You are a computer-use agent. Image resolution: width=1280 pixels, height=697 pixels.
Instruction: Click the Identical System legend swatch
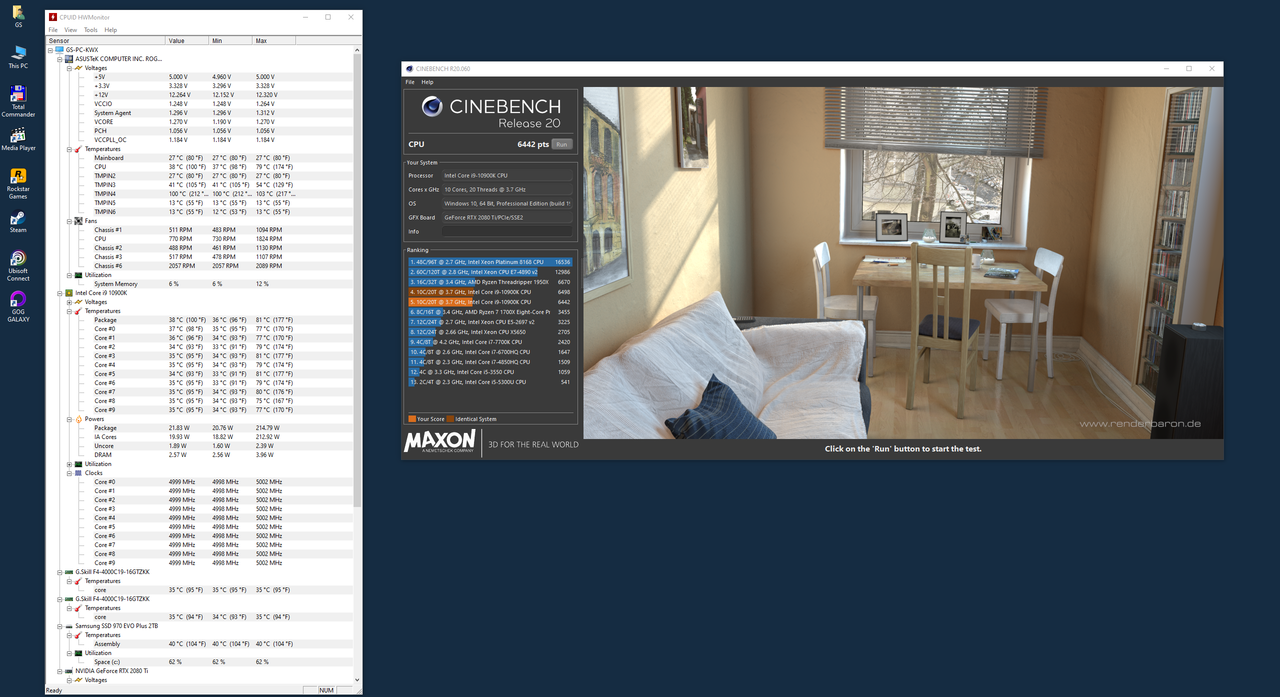coord(450,419)
